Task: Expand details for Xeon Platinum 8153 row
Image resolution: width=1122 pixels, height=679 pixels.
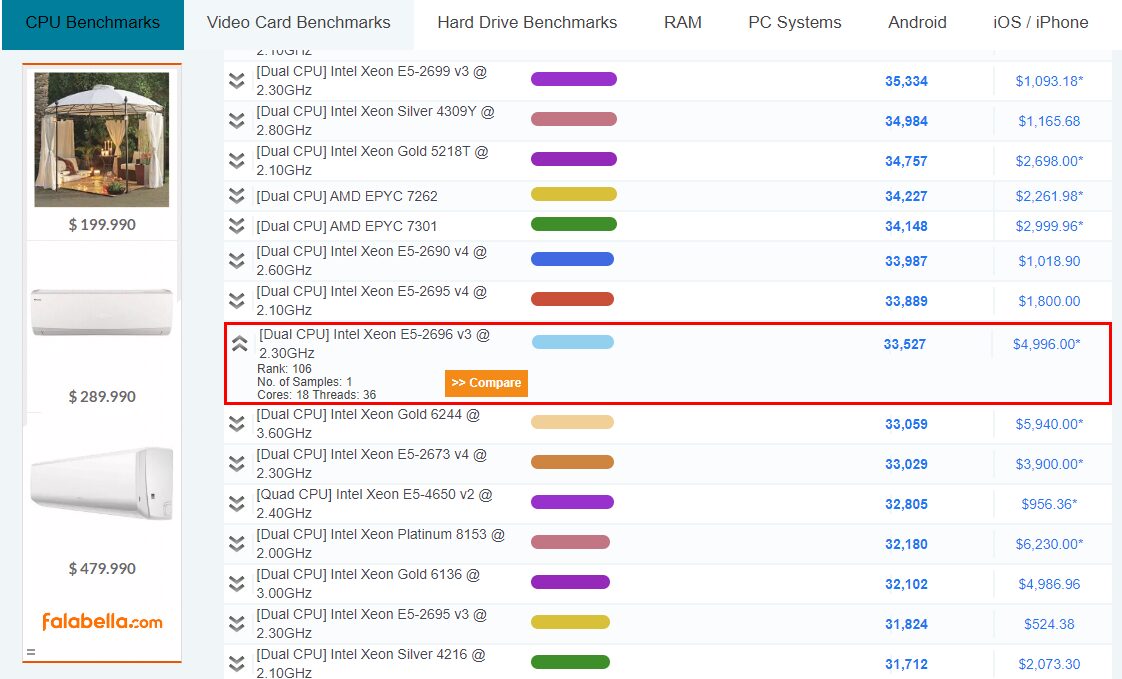Action: pyautogui.click(x=237, y=544)
